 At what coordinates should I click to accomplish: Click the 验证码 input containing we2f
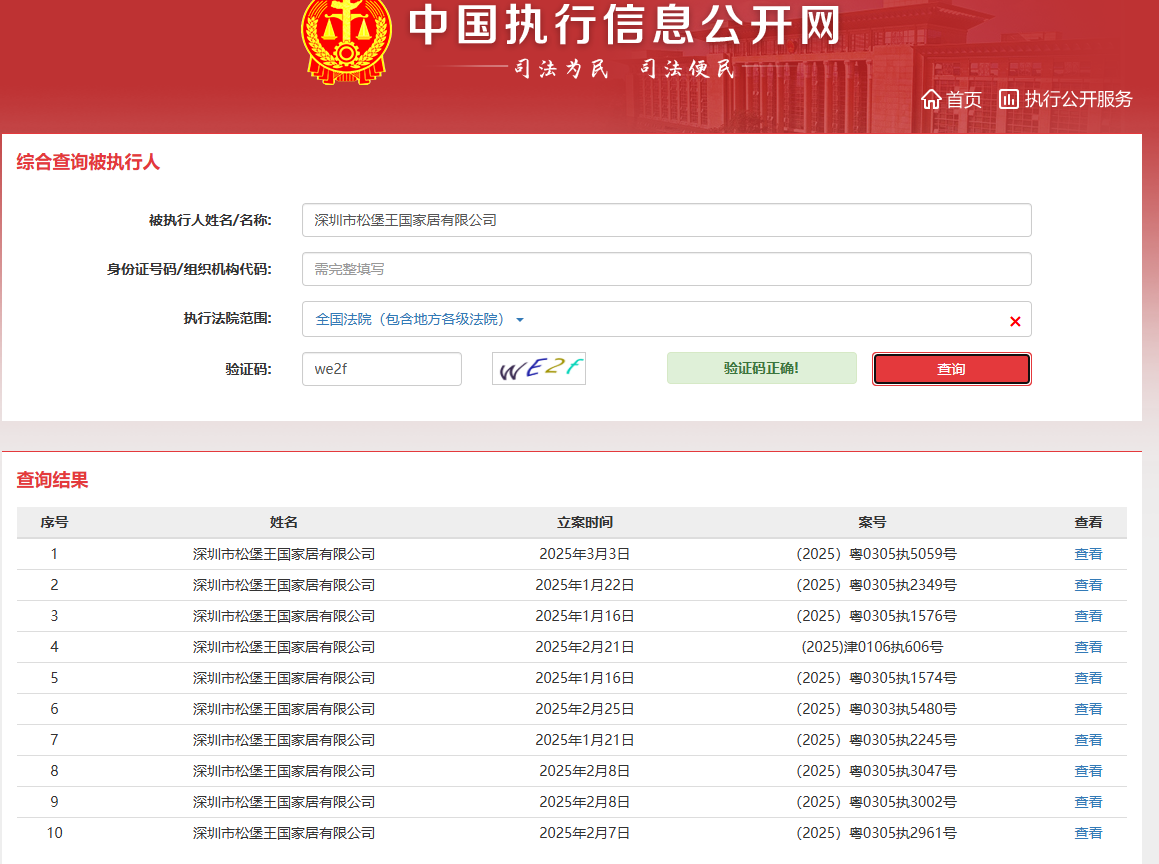pyautogui.click(x=381, y=369)
